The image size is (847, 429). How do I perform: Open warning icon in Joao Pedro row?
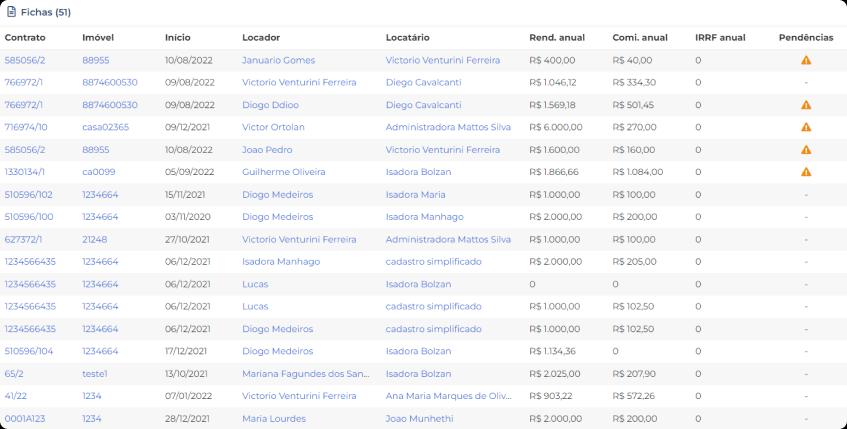click(x=806, y=150)
